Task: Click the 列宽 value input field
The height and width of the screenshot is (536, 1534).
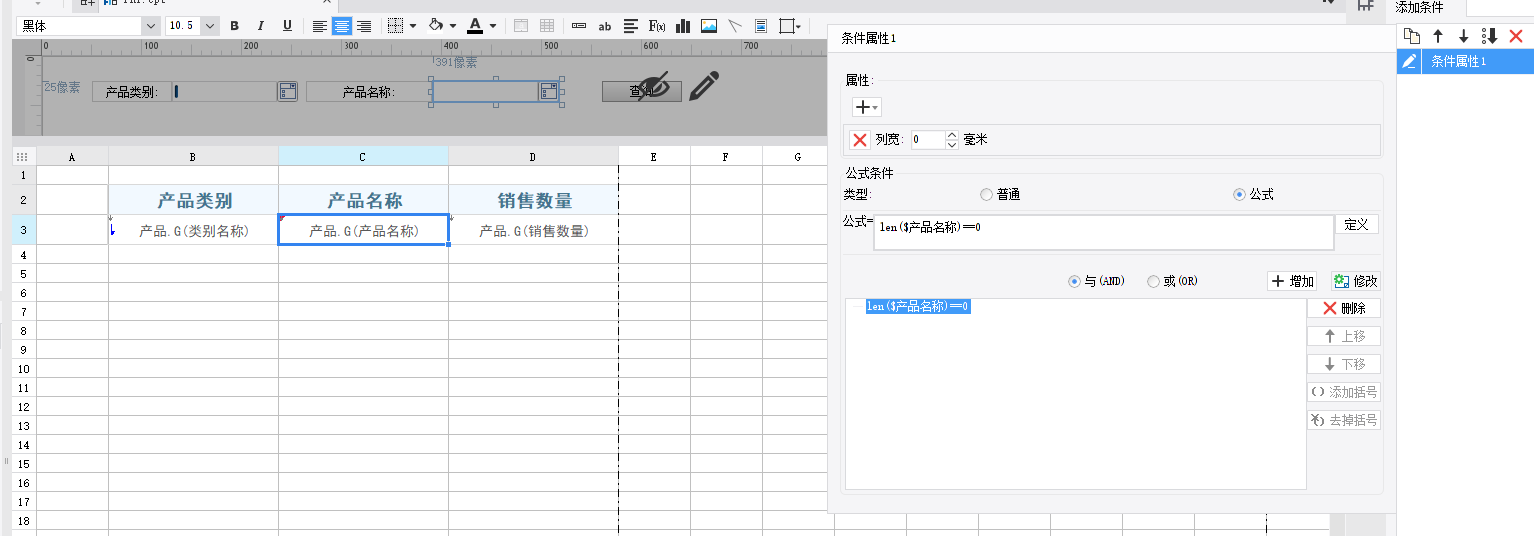Action: [927, 140]
